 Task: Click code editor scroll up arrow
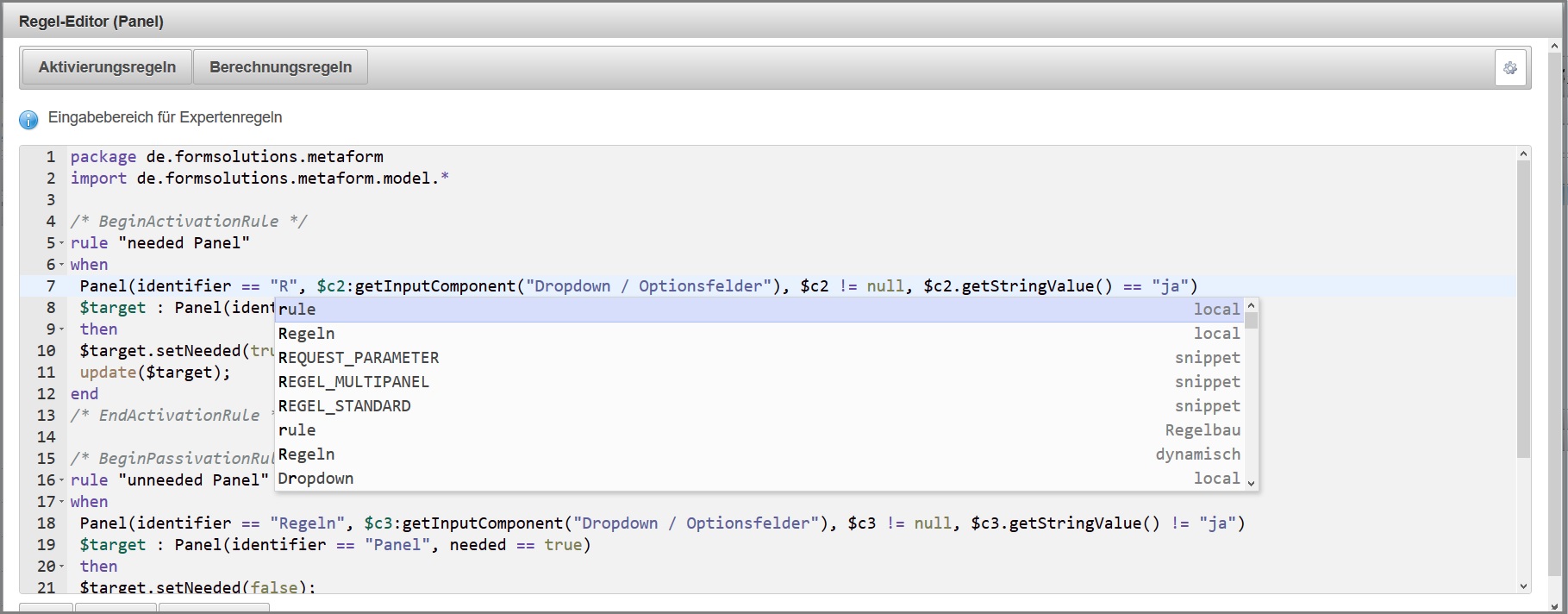tap(1523, 153)
